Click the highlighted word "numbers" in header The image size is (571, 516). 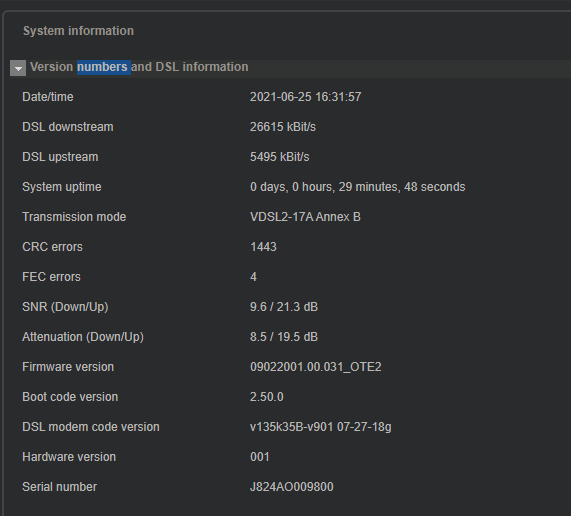[102, 67]
